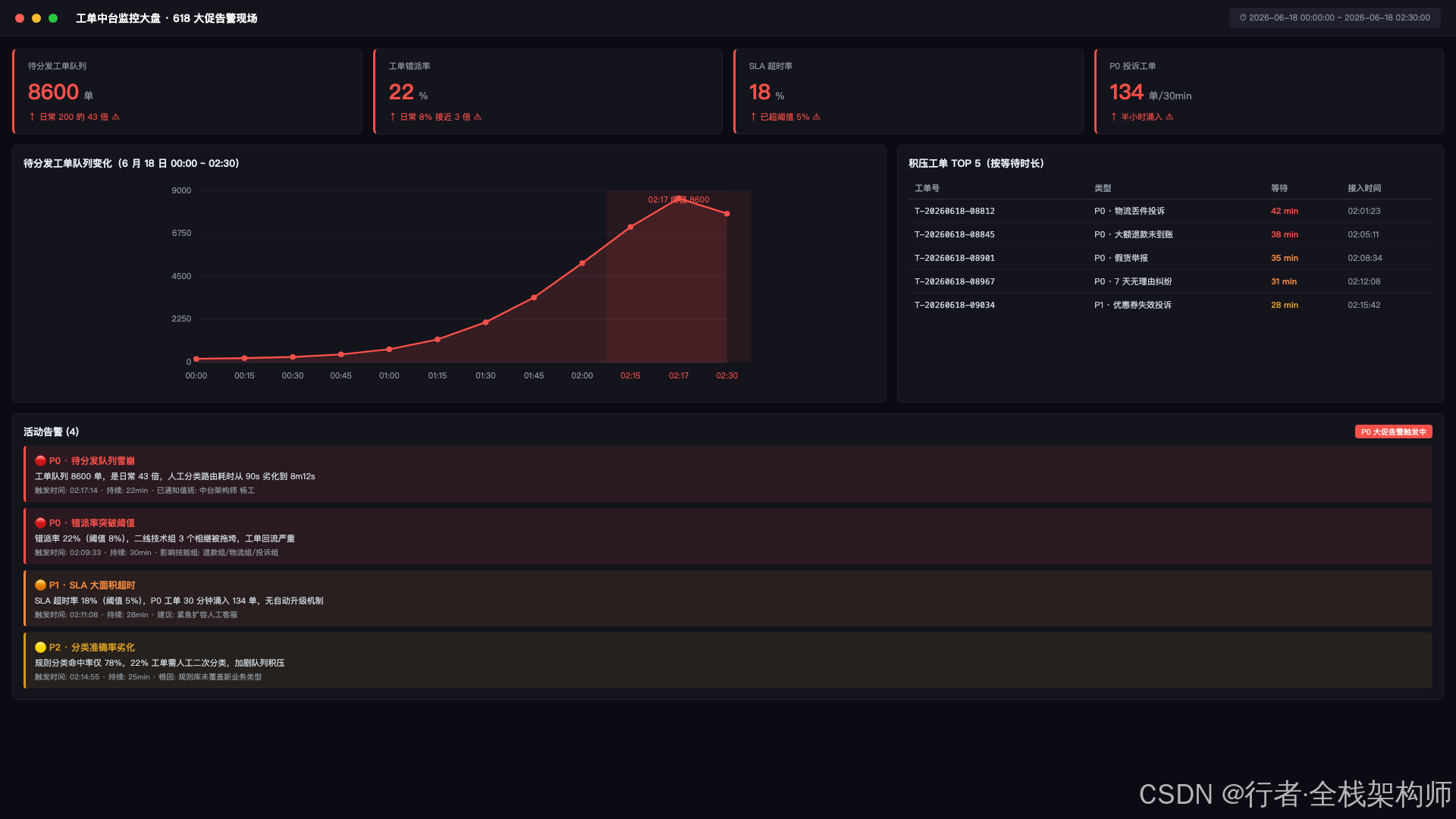Click the green window control dot

[x=53, y=18]
